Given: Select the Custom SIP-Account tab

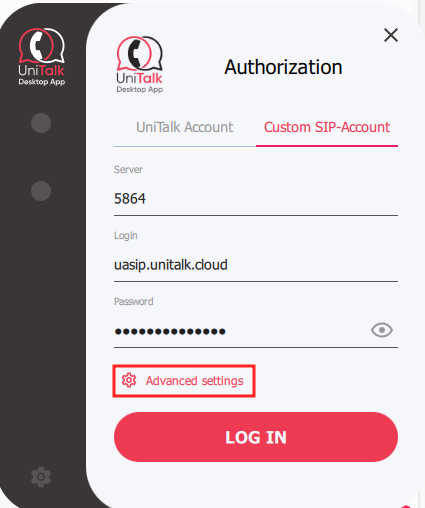Looking at the screenshot, I should coord(327,127).
